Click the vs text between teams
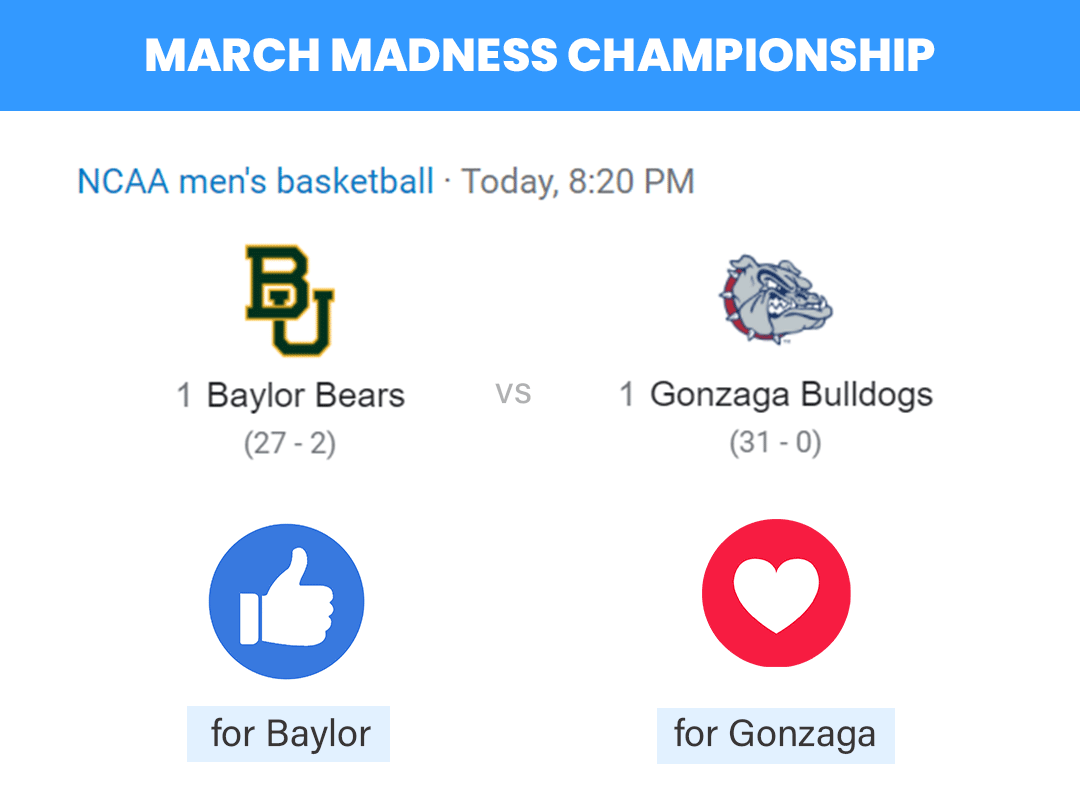 [x=513, y=394]
